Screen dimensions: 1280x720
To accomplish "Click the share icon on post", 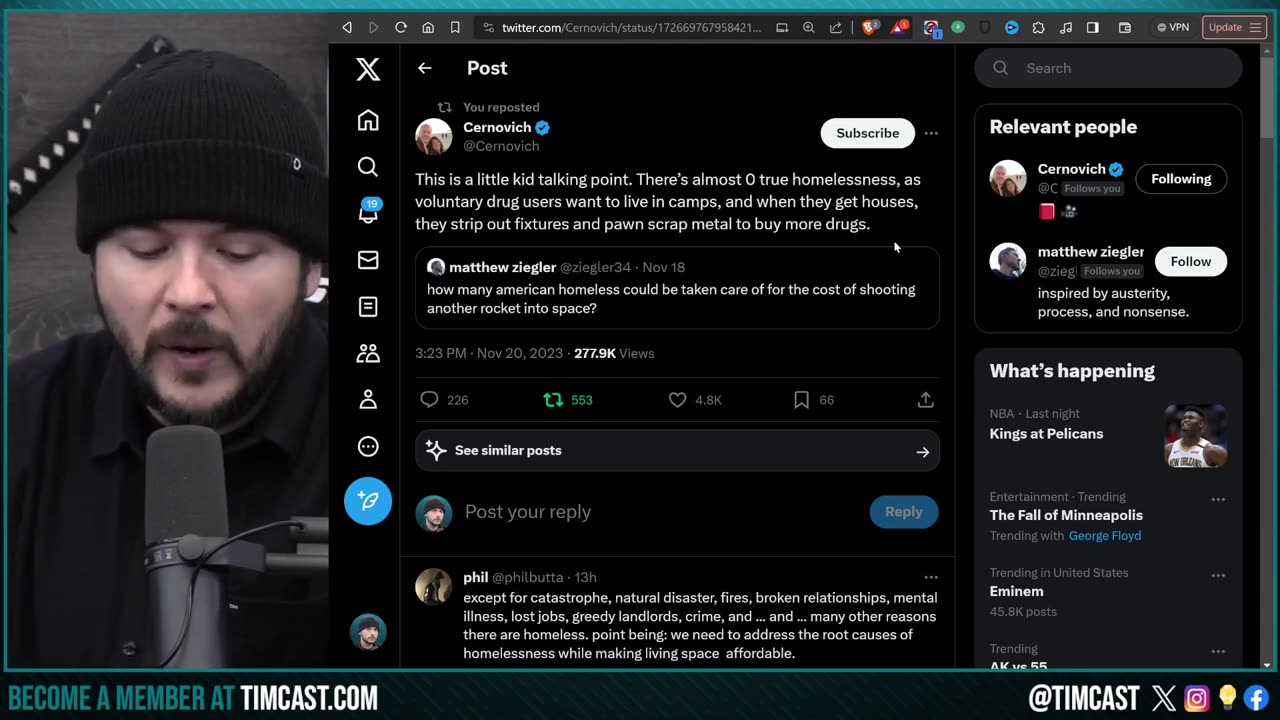I will [x=925, y=400].
